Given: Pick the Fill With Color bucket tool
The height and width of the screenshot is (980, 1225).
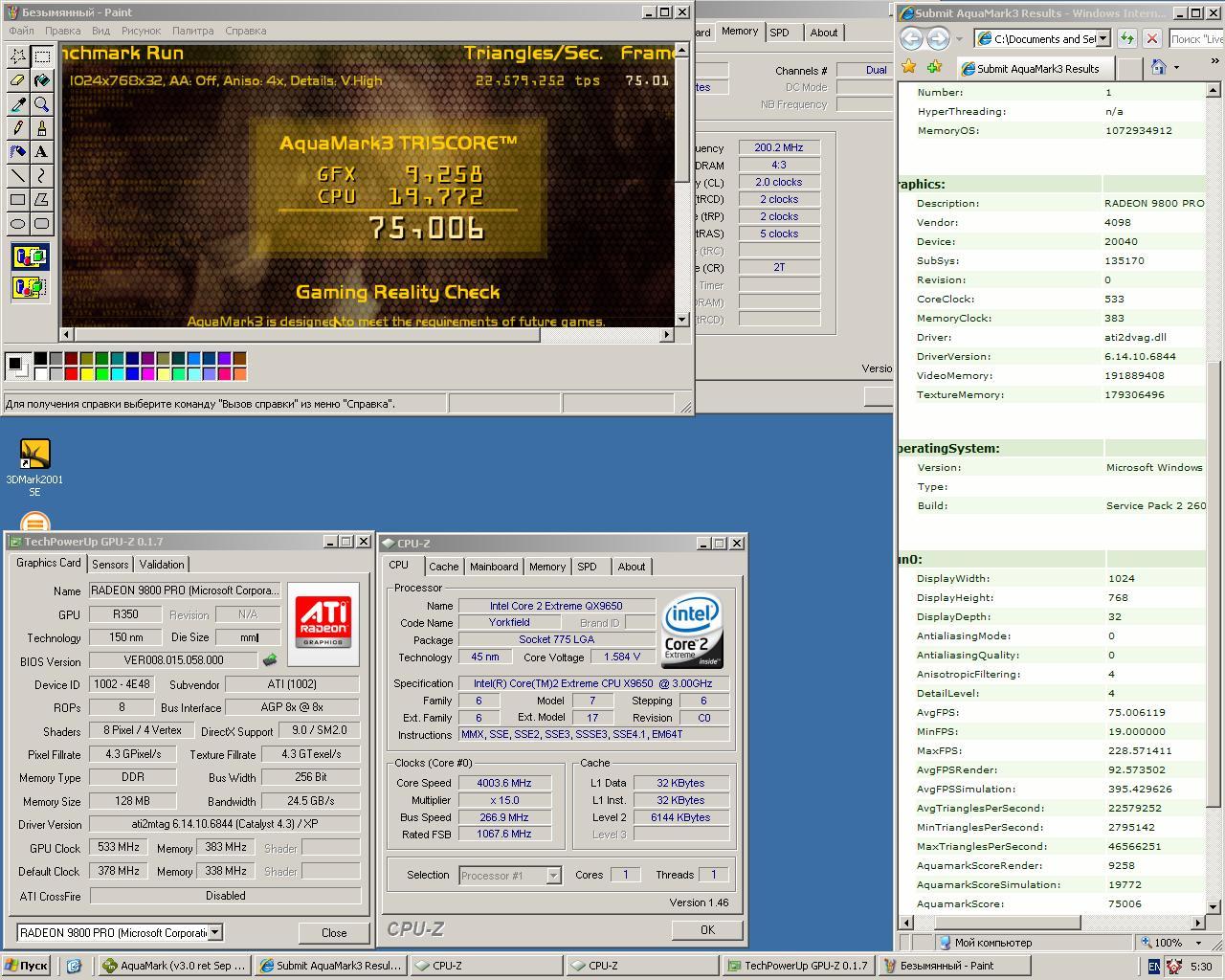Looking at the screenshot, I should [x=41, y=80].
